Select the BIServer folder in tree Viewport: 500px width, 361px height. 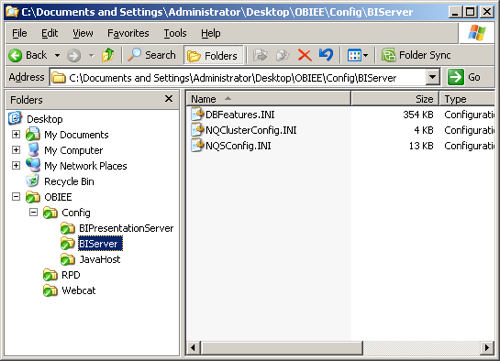[100, 244]
